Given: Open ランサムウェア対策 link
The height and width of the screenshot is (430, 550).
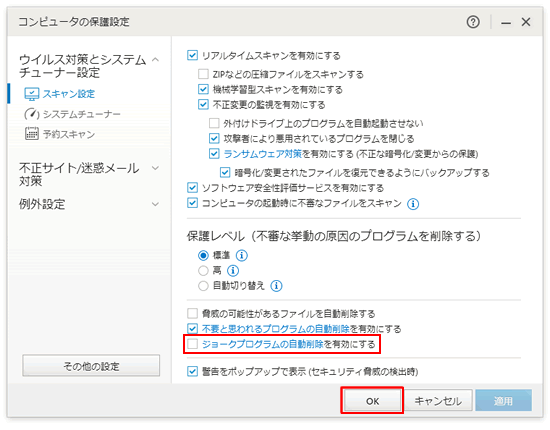Looking at the screenshot, I should [263, 154].
